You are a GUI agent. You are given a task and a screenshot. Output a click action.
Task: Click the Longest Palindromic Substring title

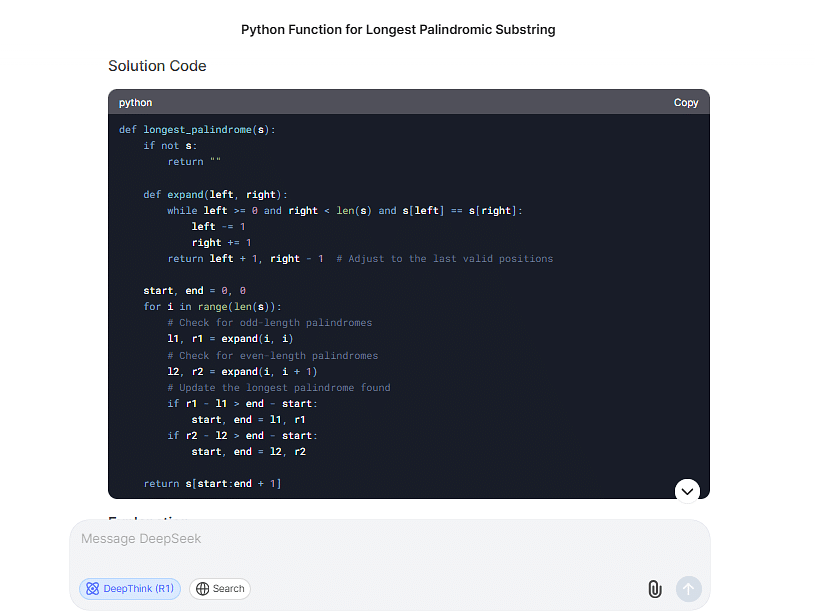(x=398, y=29)
